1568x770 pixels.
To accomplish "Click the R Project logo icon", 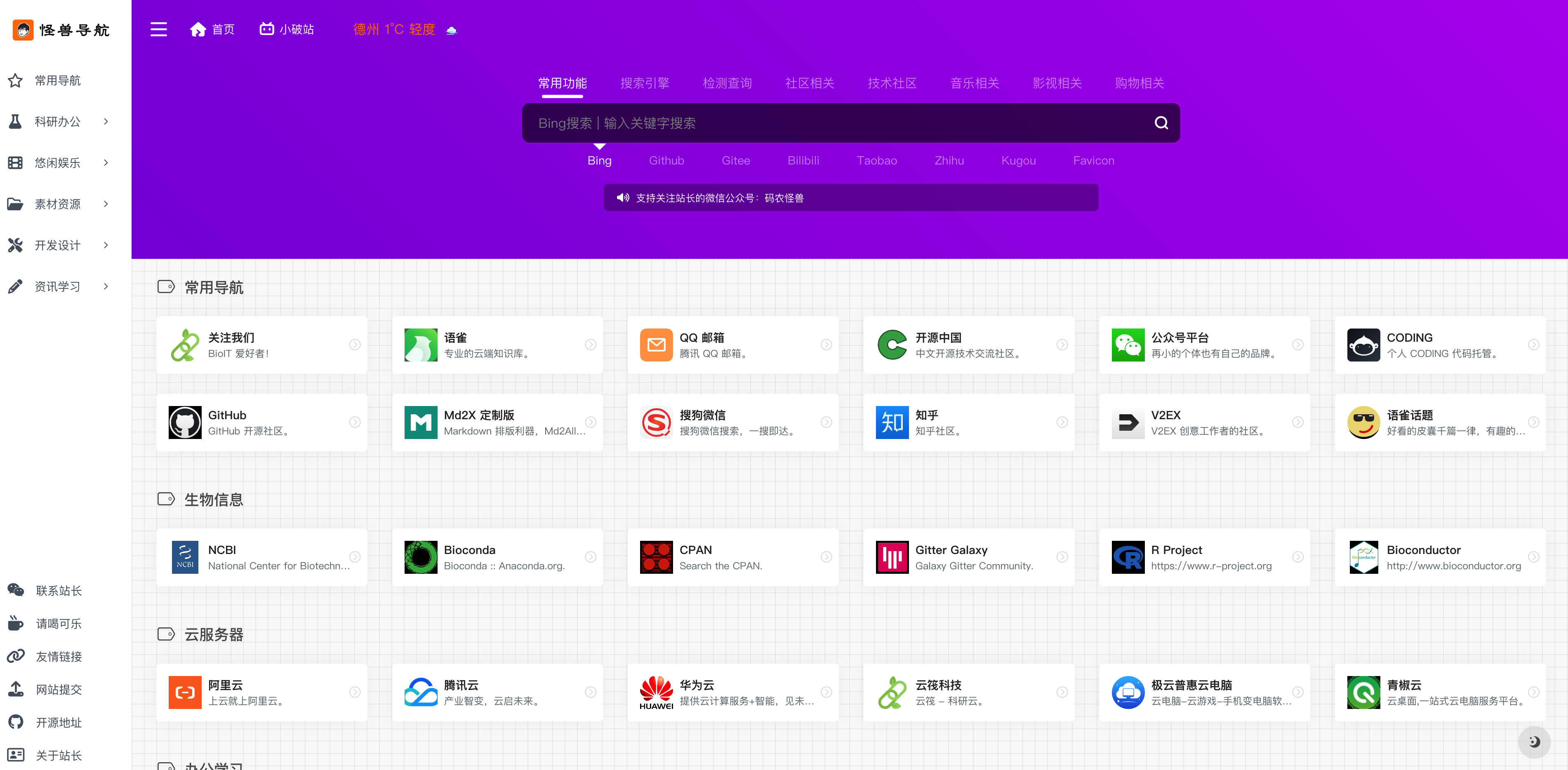I will click(x=1127, y=557).
